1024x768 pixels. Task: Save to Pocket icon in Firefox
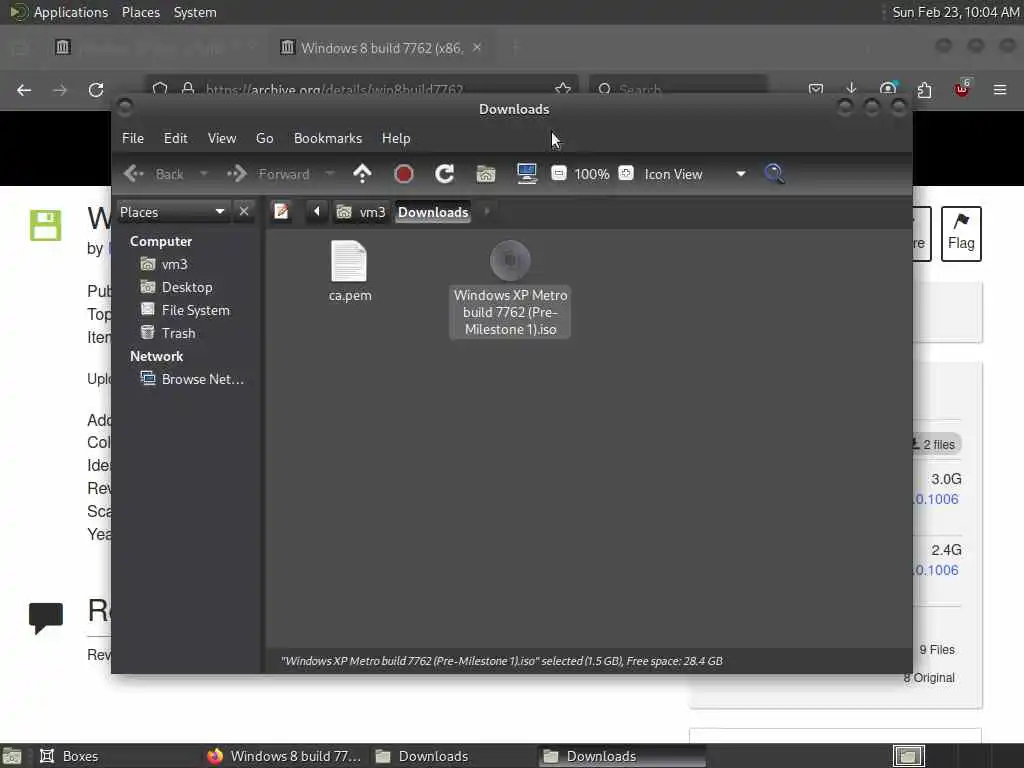816,89
